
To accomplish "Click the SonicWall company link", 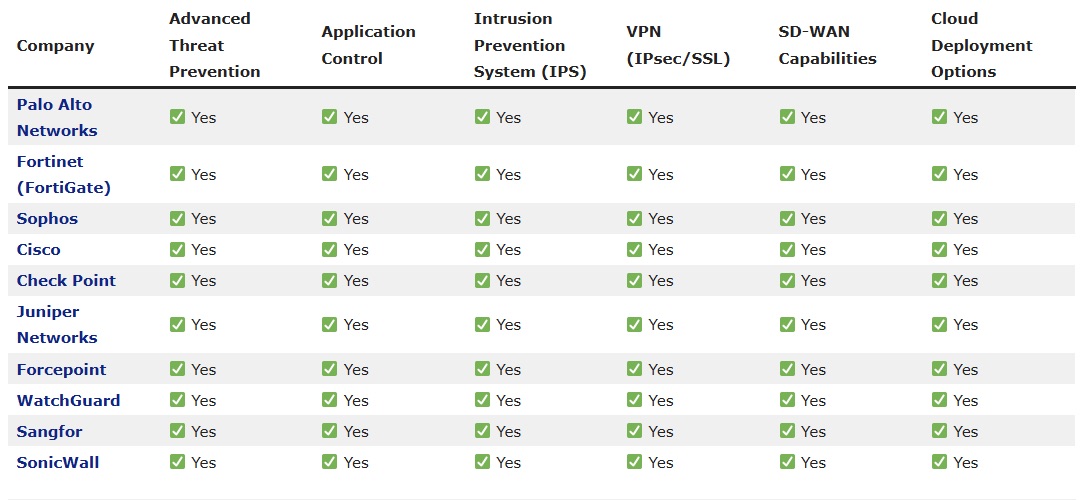I will [58, 463].
